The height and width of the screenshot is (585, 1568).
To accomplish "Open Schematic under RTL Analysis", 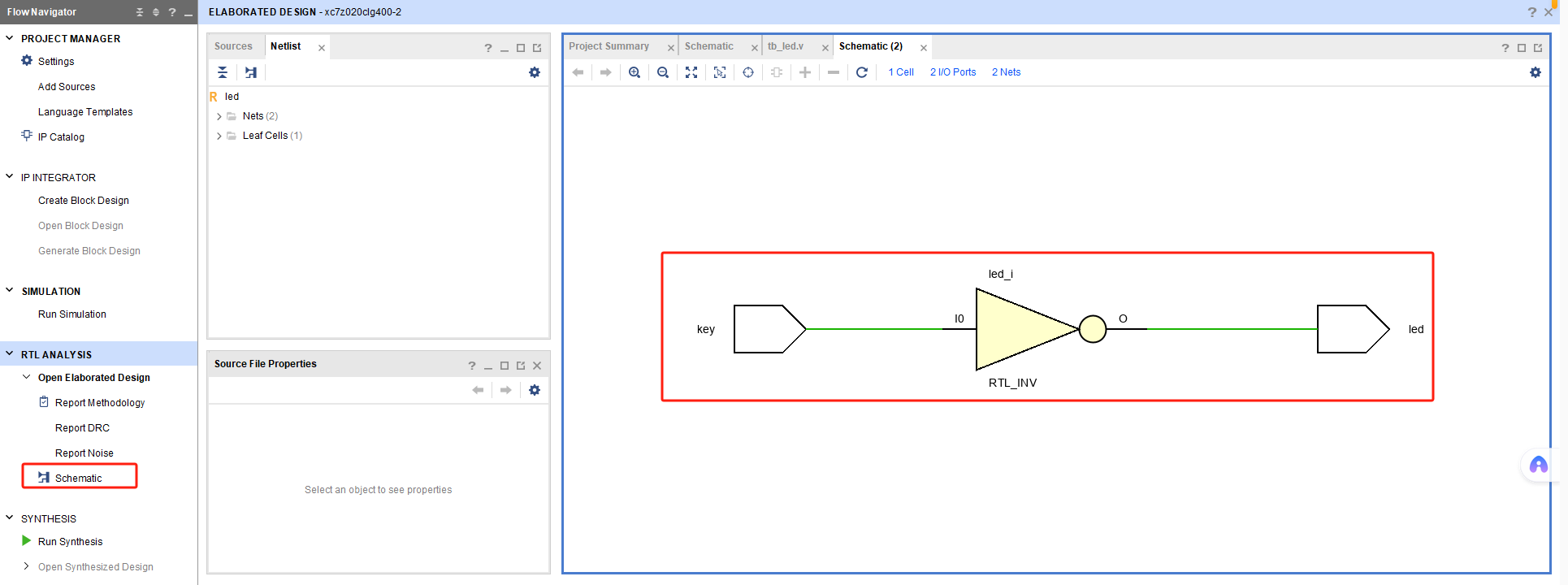I will pyautogui.click(x=78, y=478).
